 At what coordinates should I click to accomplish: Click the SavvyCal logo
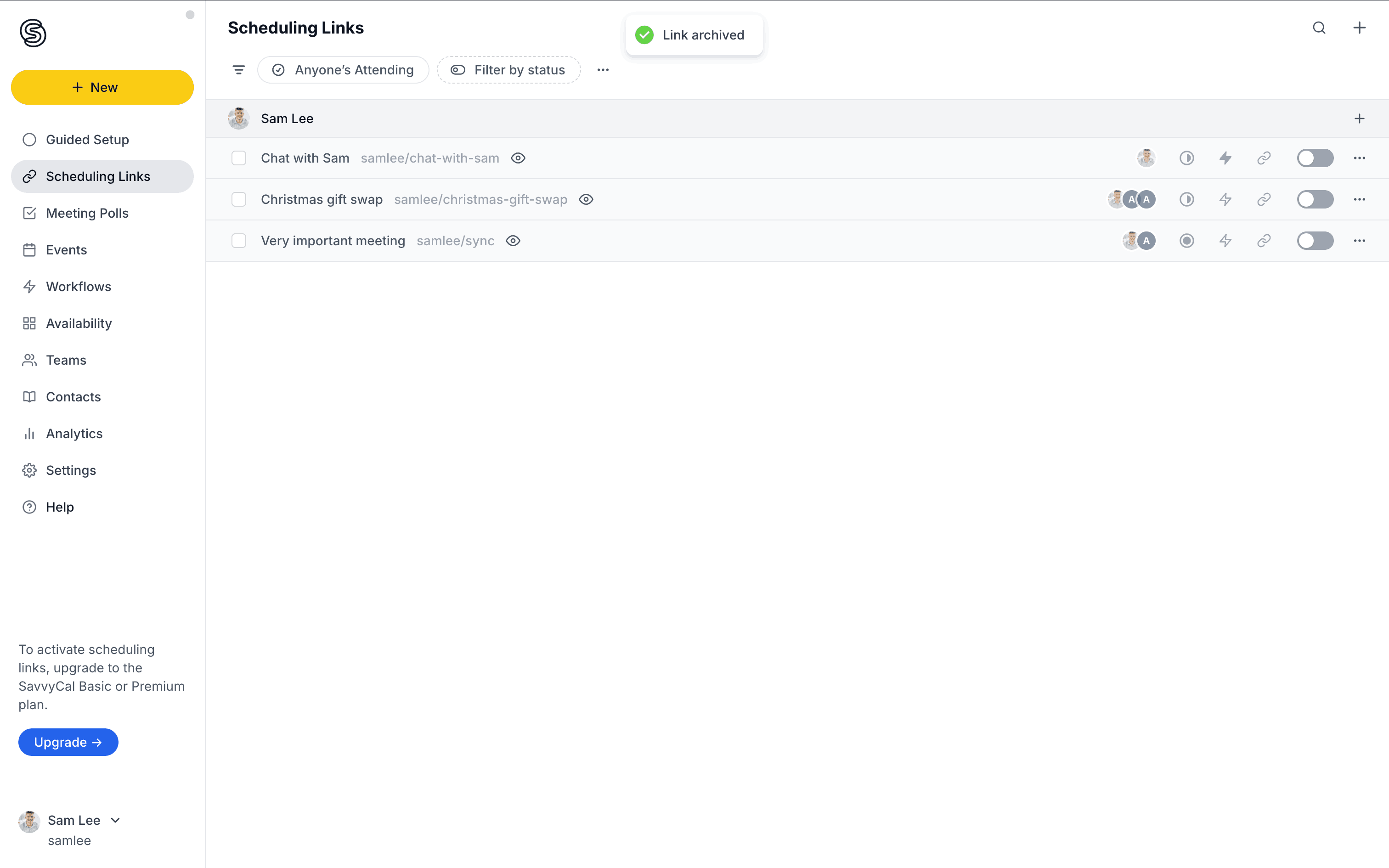[33, 33]
